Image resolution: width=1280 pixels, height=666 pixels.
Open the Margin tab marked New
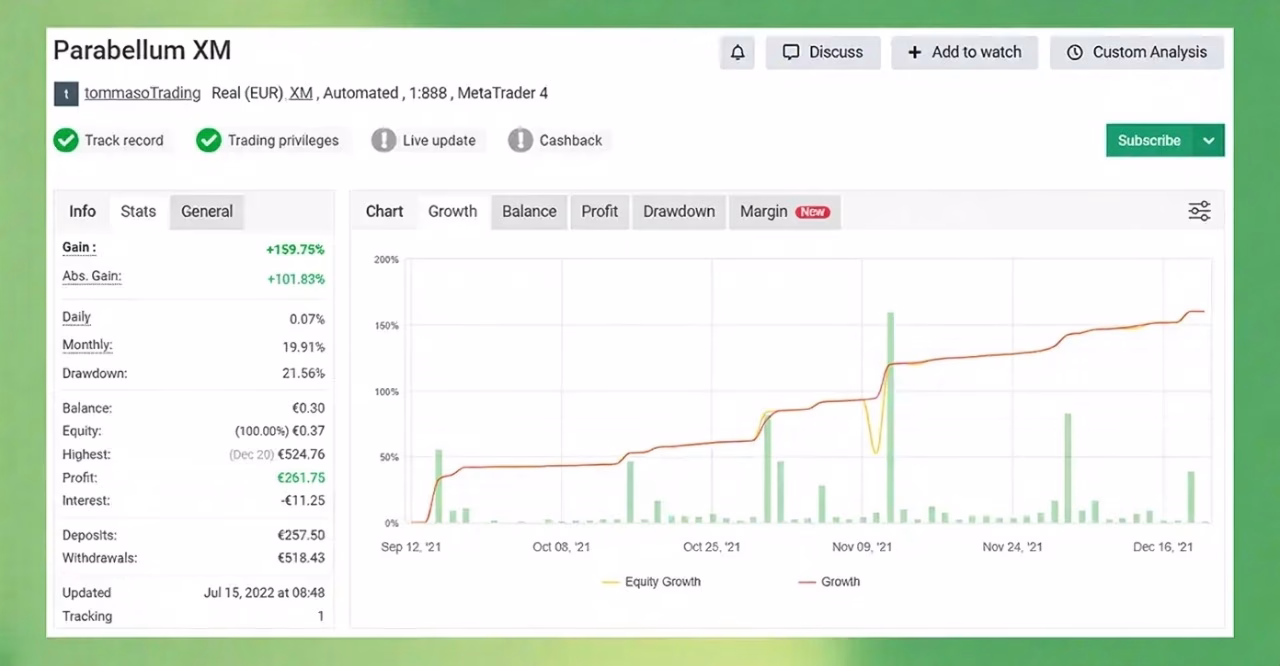click(x=784, y=211)
